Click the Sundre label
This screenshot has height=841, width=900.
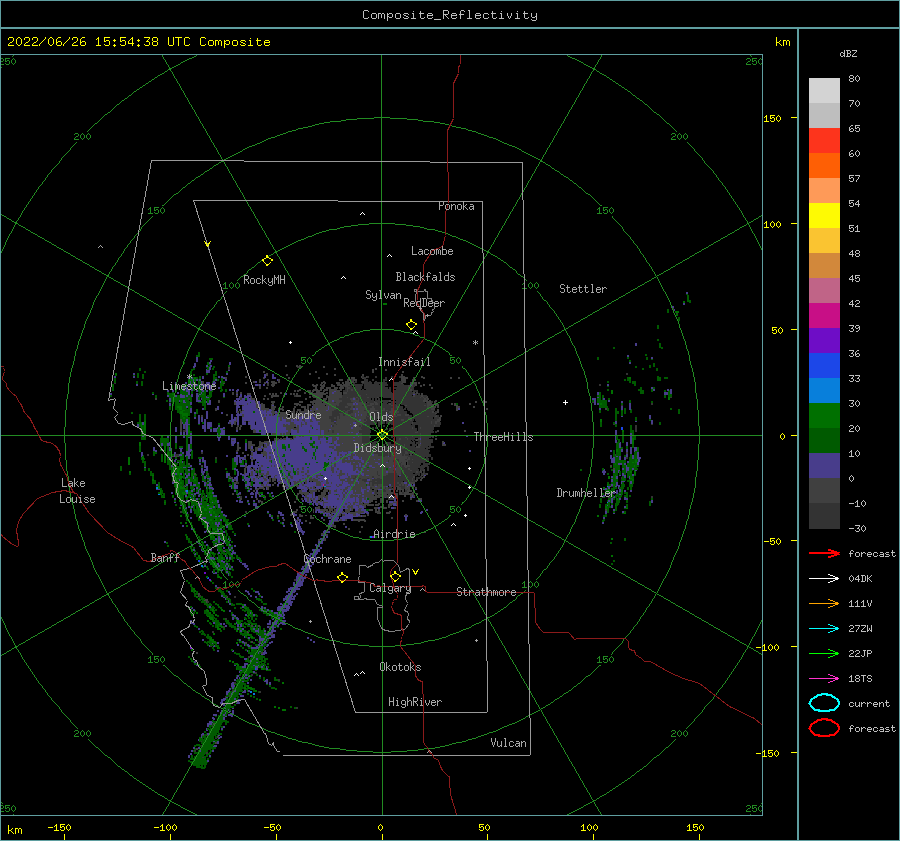(303, 414)
